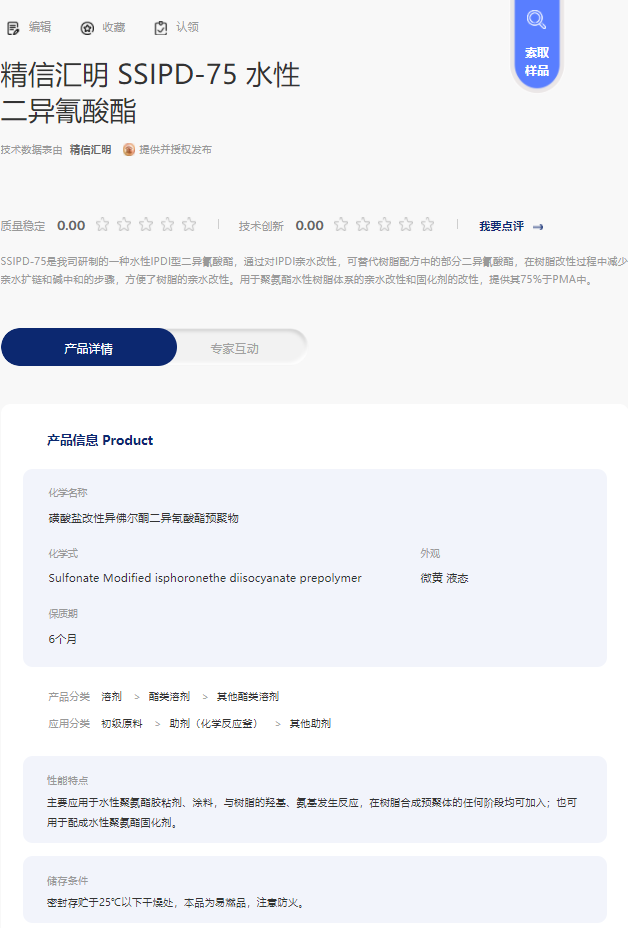Open the 溶剂 product category link
Viewport: 628px width, 928px height.
(111, 697)
